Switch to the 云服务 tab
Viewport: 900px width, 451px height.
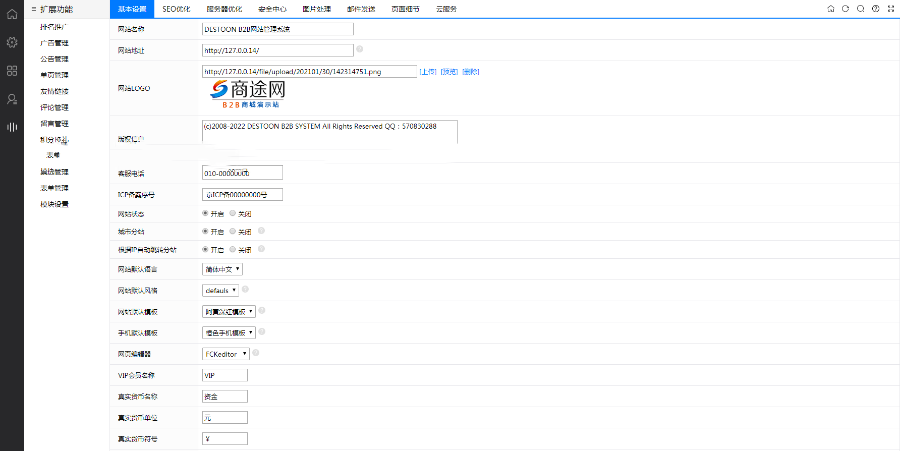pos(447,9)
